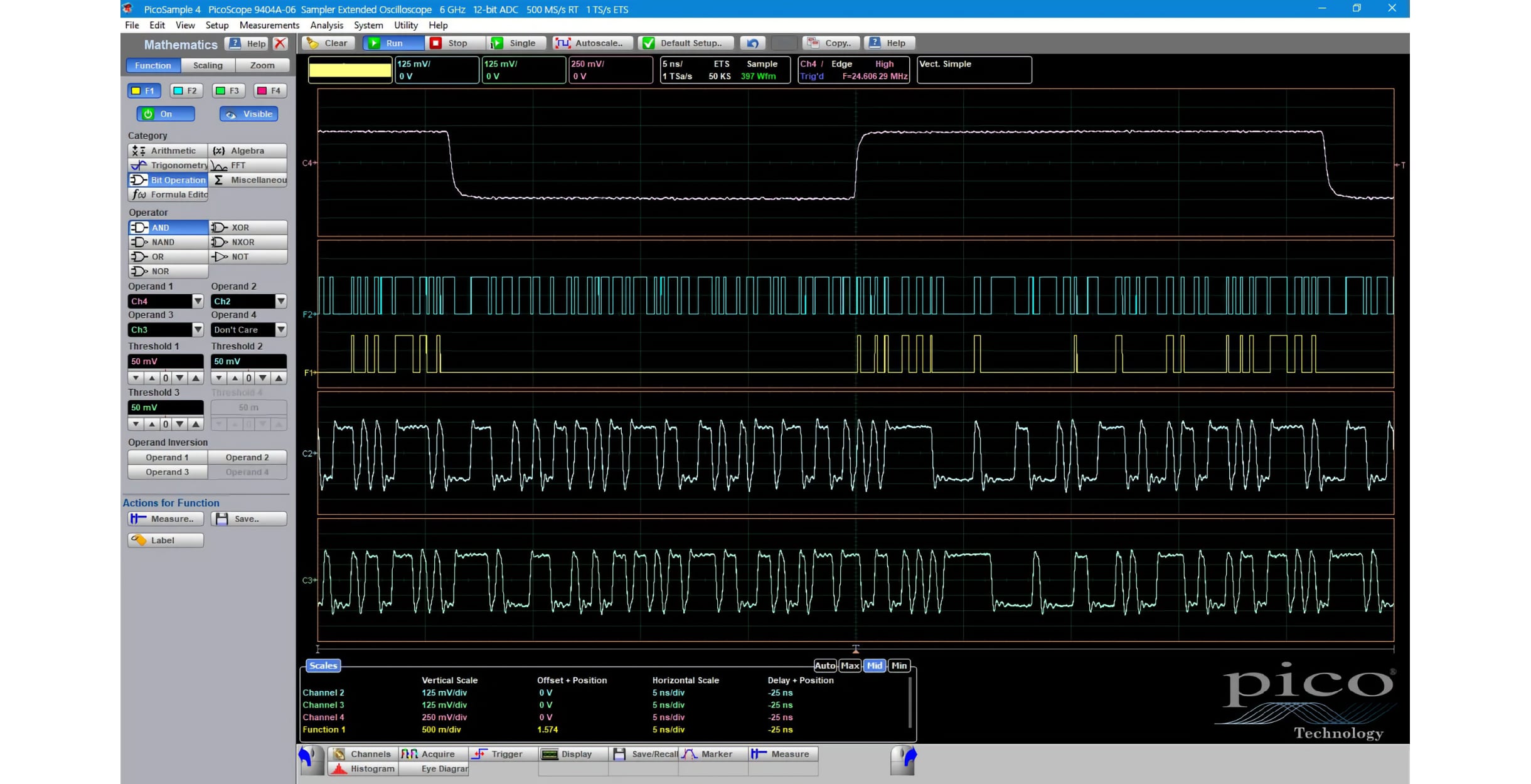The image size is (1531, 784).
Task: Toggle inversion for Operand 1
Action: tap(168, 457)
